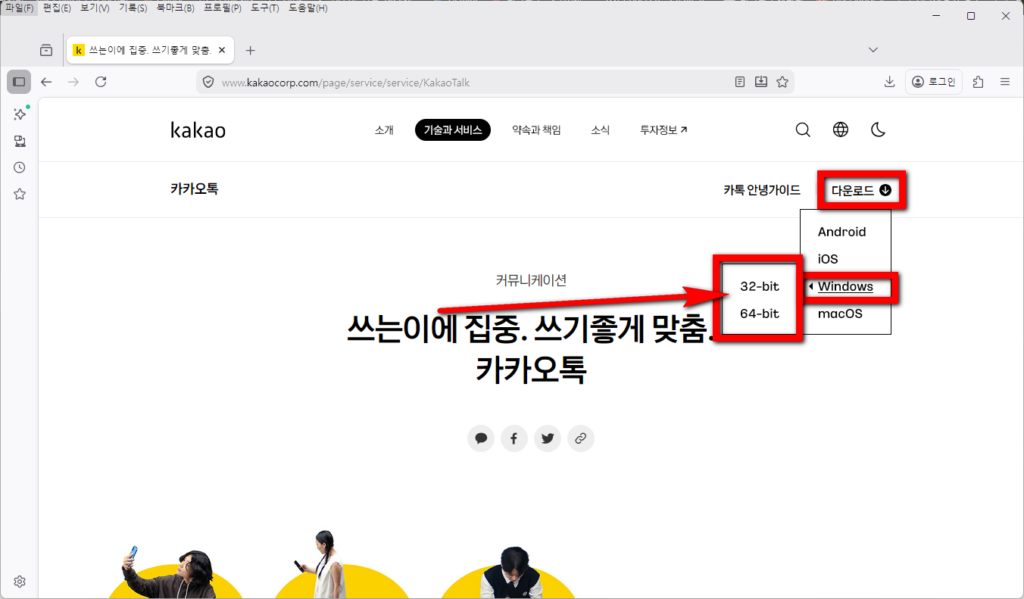Open the 북마크(B) menu
The image size is (1024, 599).
(175, 8)
